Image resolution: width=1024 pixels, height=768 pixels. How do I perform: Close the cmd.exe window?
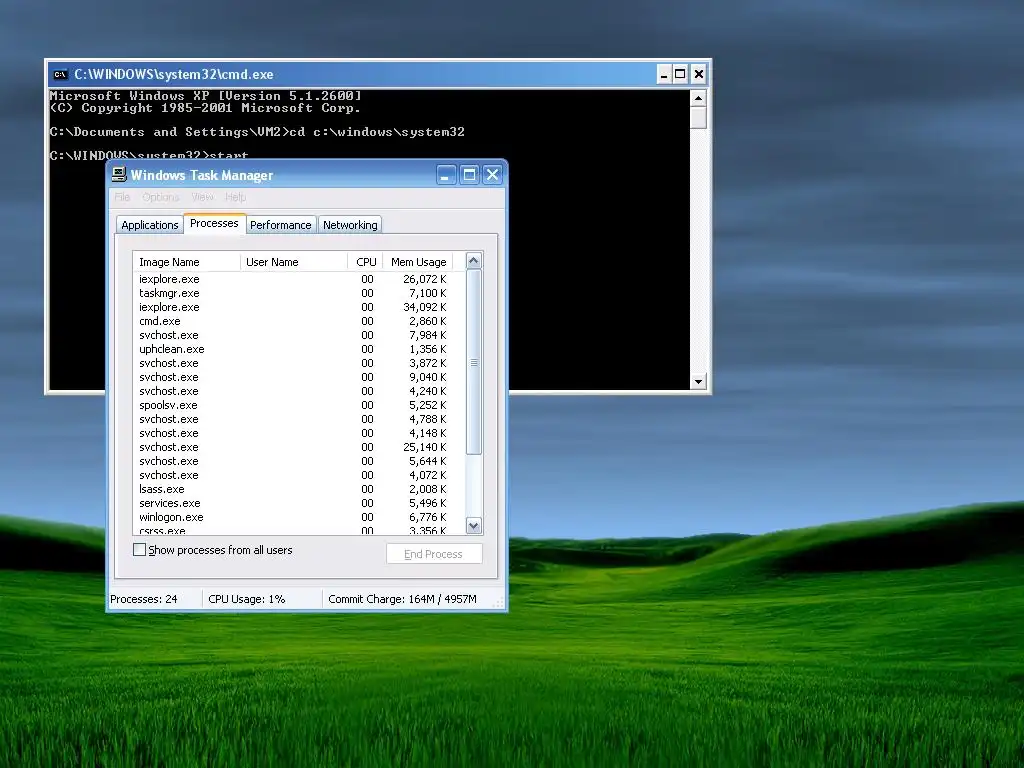click(x=699, y=74)
